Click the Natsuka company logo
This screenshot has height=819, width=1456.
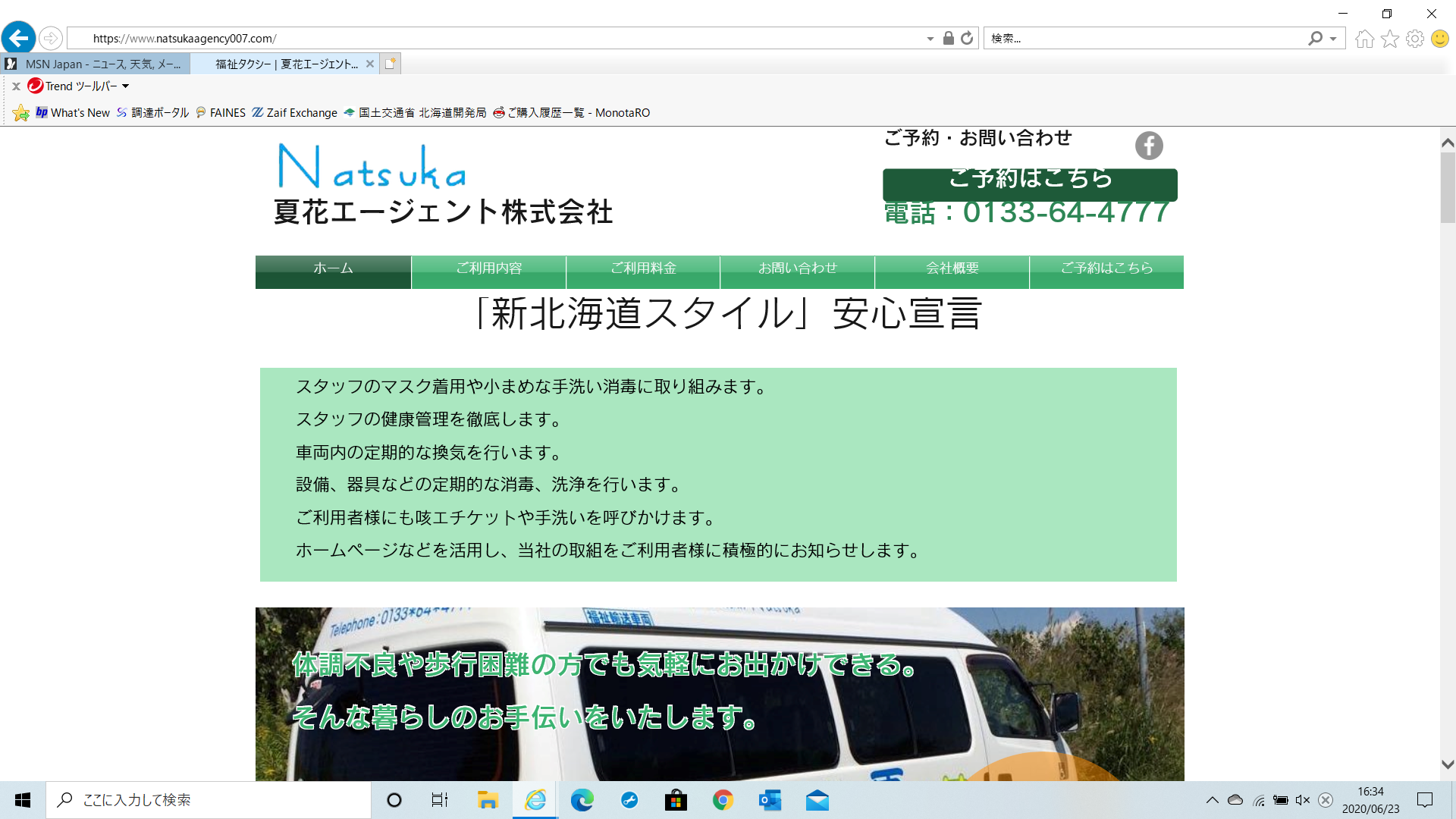(x=372, y=166)
